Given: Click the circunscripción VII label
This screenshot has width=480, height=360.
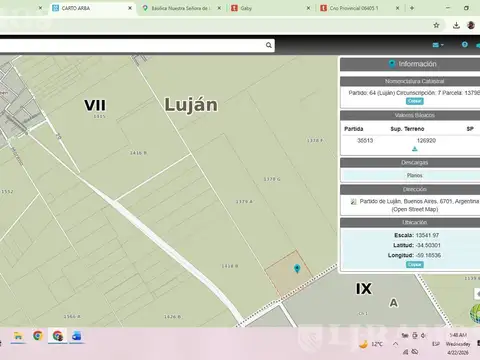Looking at the screenshot, I should 95,105.
